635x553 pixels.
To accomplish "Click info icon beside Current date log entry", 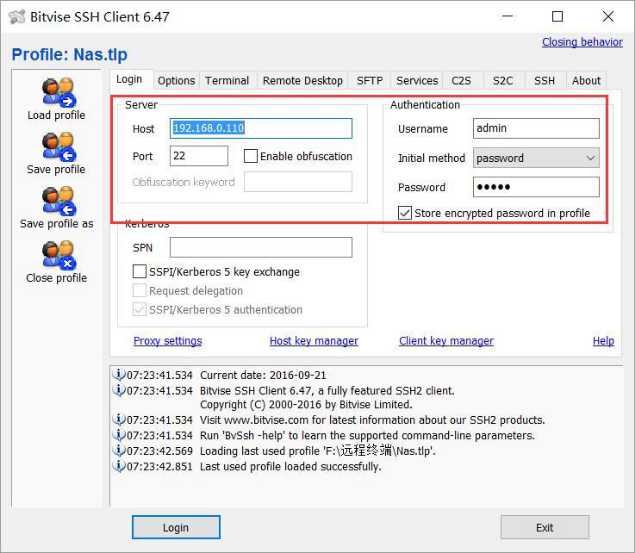I will 118,374.
